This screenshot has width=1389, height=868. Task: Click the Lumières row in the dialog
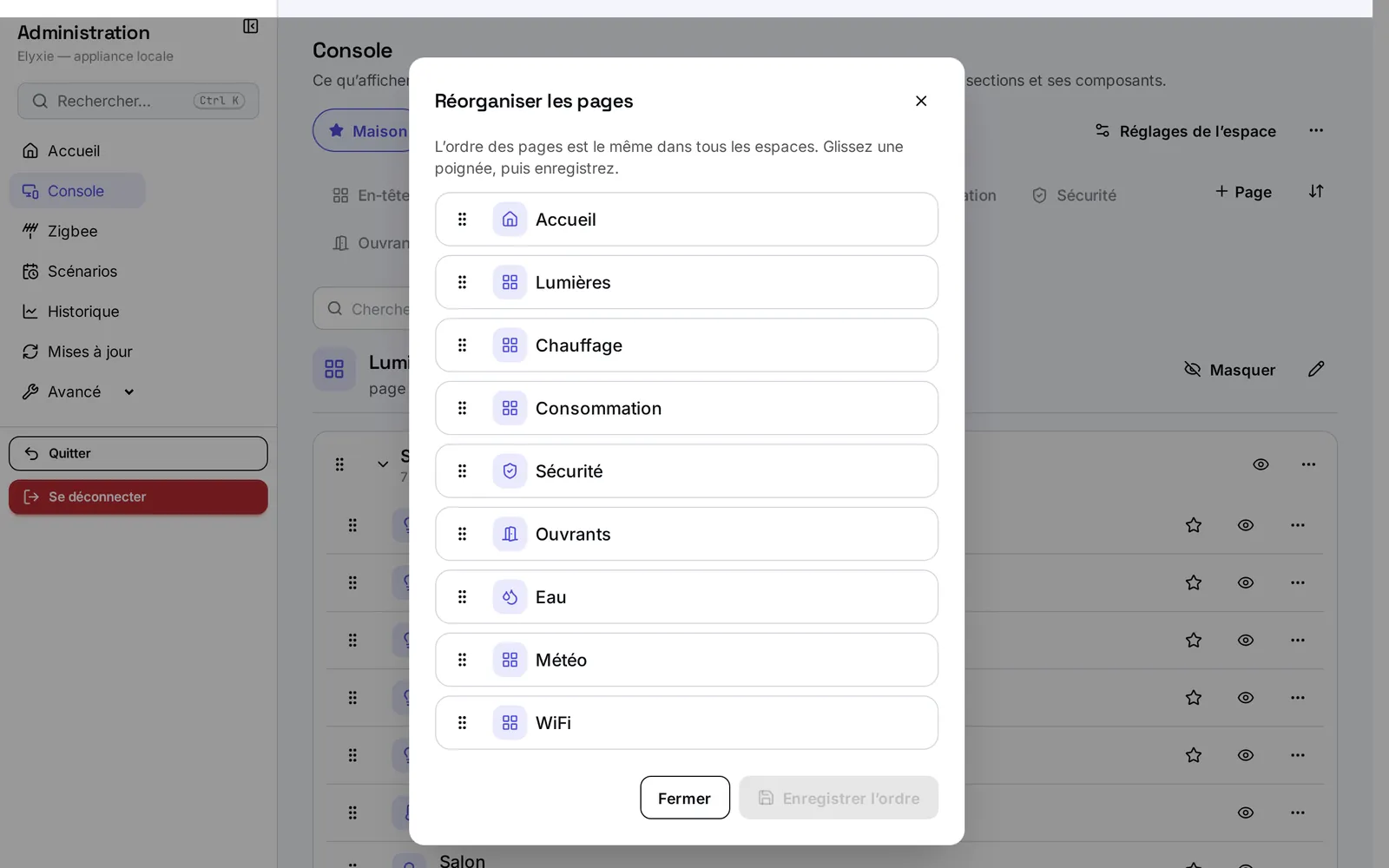(x=687, y=282)
